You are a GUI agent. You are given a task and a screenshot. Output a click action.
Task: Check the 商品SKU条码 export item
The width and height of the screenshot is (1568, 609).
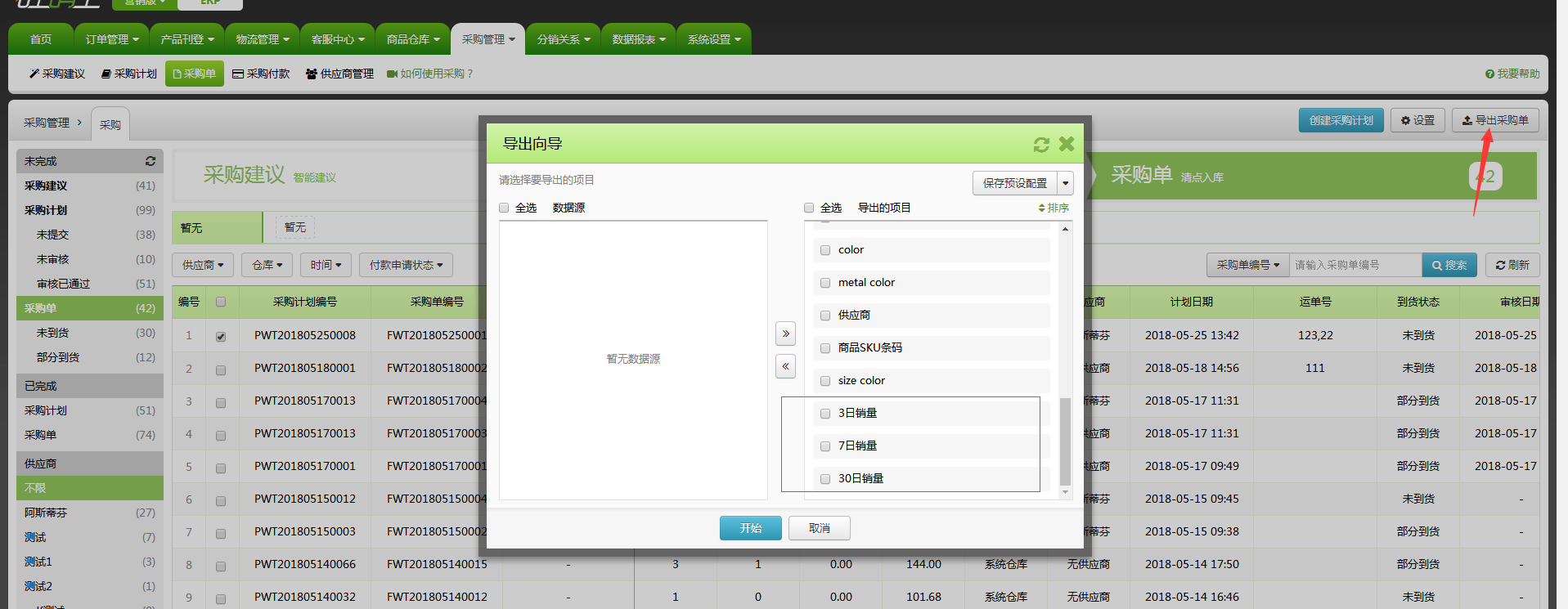tap(825, 348)
